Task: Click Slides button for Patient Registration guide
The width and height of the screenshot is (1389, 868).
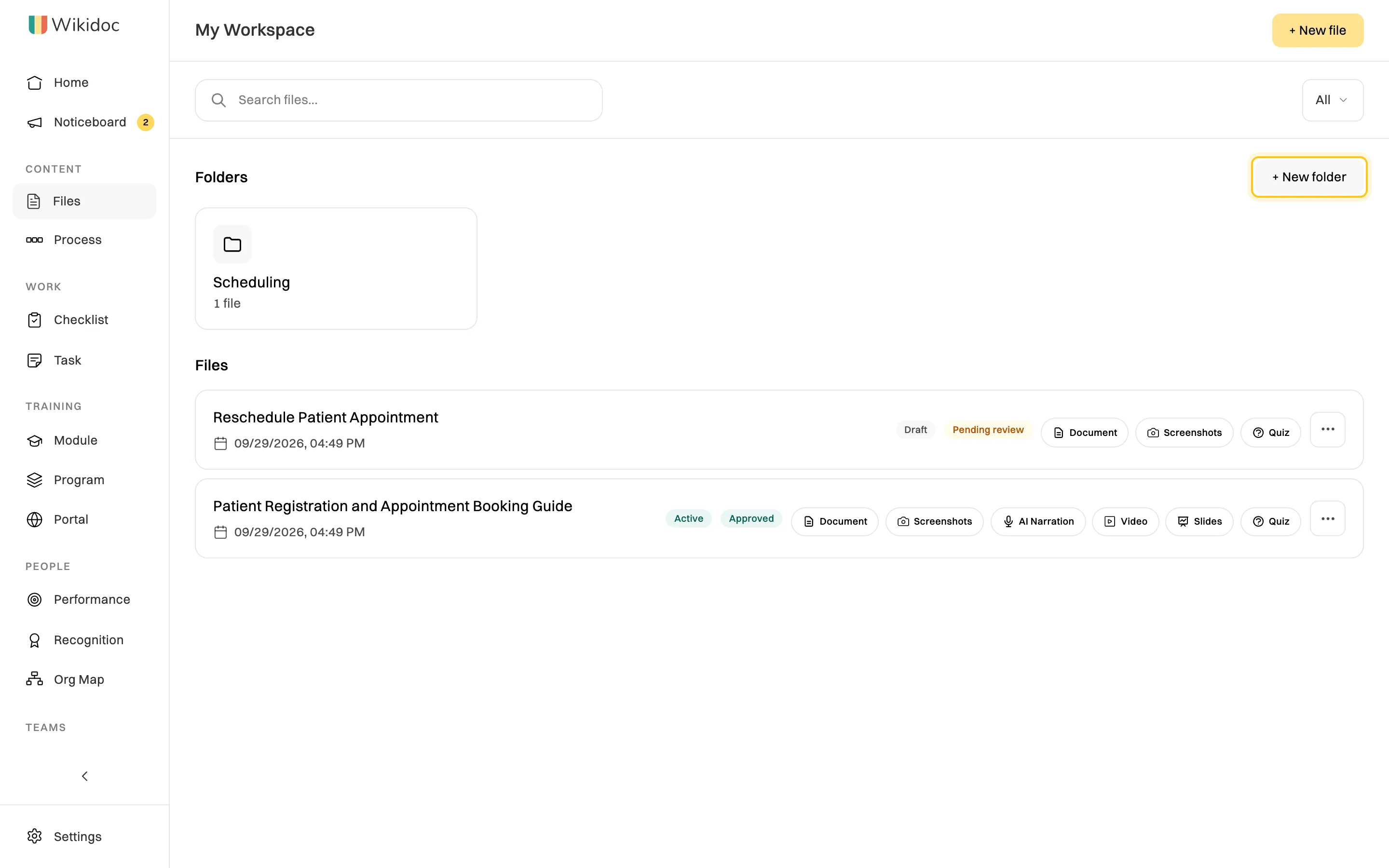Action: click(x=1199, y=521)
